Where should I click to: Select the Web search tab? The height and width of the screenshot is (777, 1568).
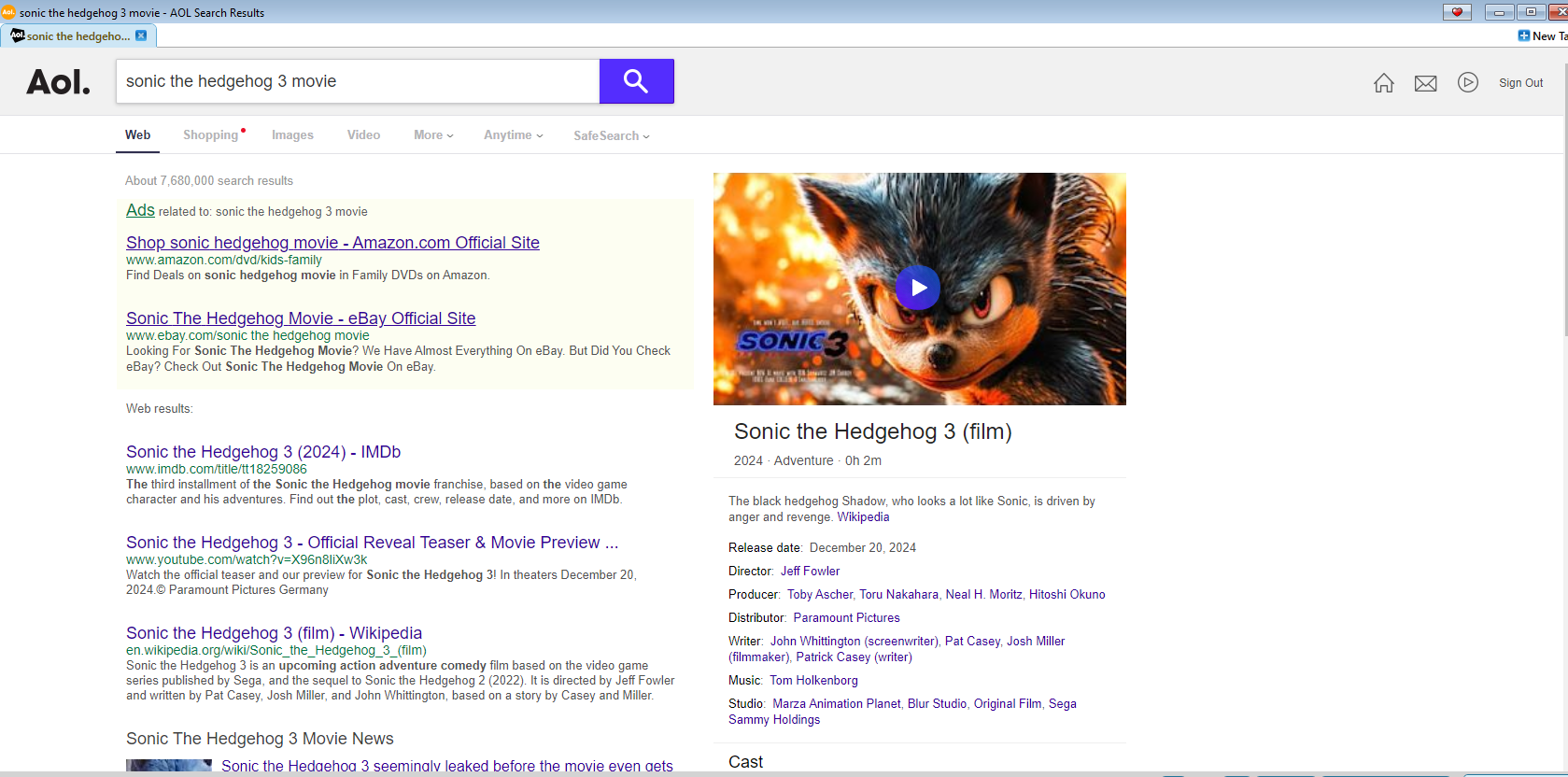click(x=138, y=134)
